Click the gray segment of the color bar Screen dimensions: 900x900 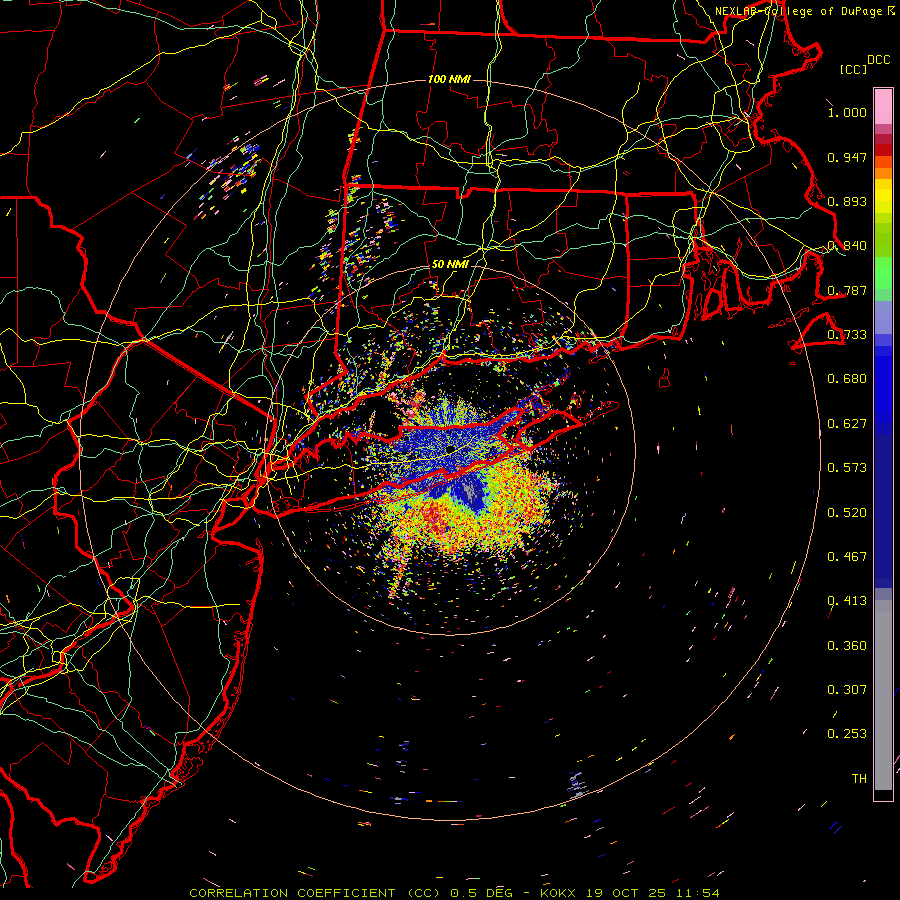[x=883, y=695]
